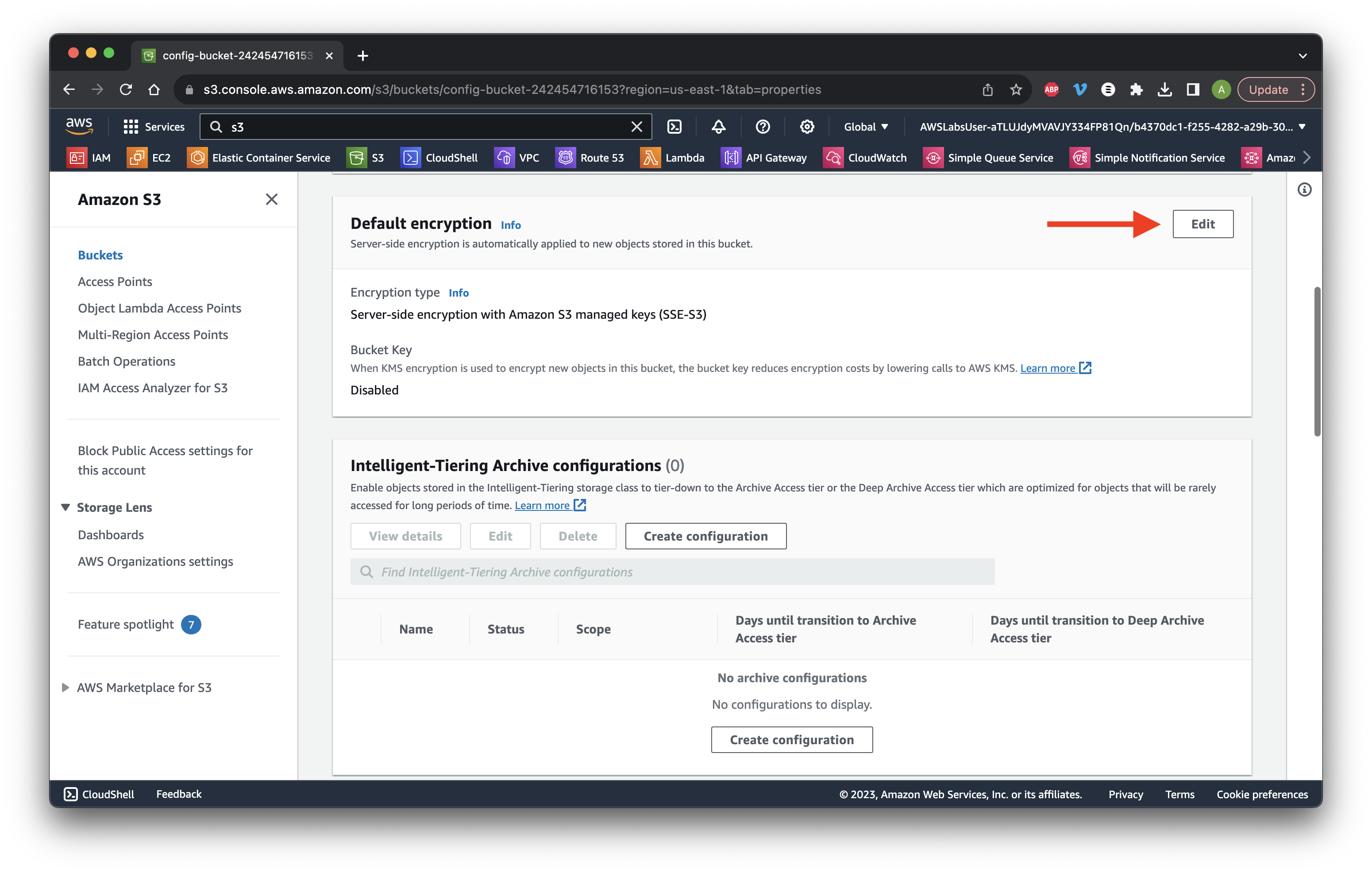
Task: Open AWS Organizations settings
Action: pyautogui.click(x=155, y=561)
